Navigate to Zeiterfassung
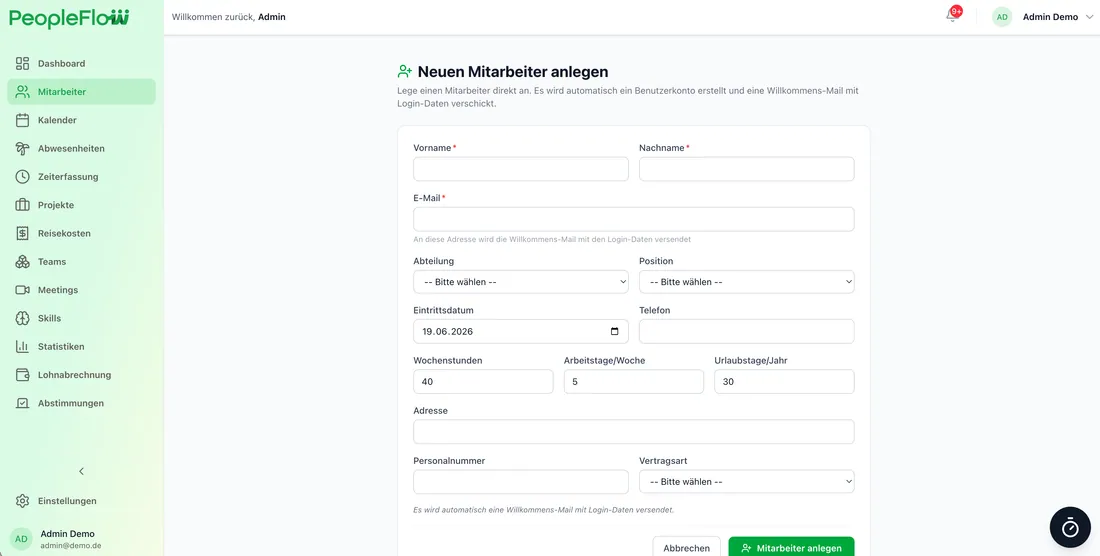Screen dimensions: 1100x556 click(81, 177)
